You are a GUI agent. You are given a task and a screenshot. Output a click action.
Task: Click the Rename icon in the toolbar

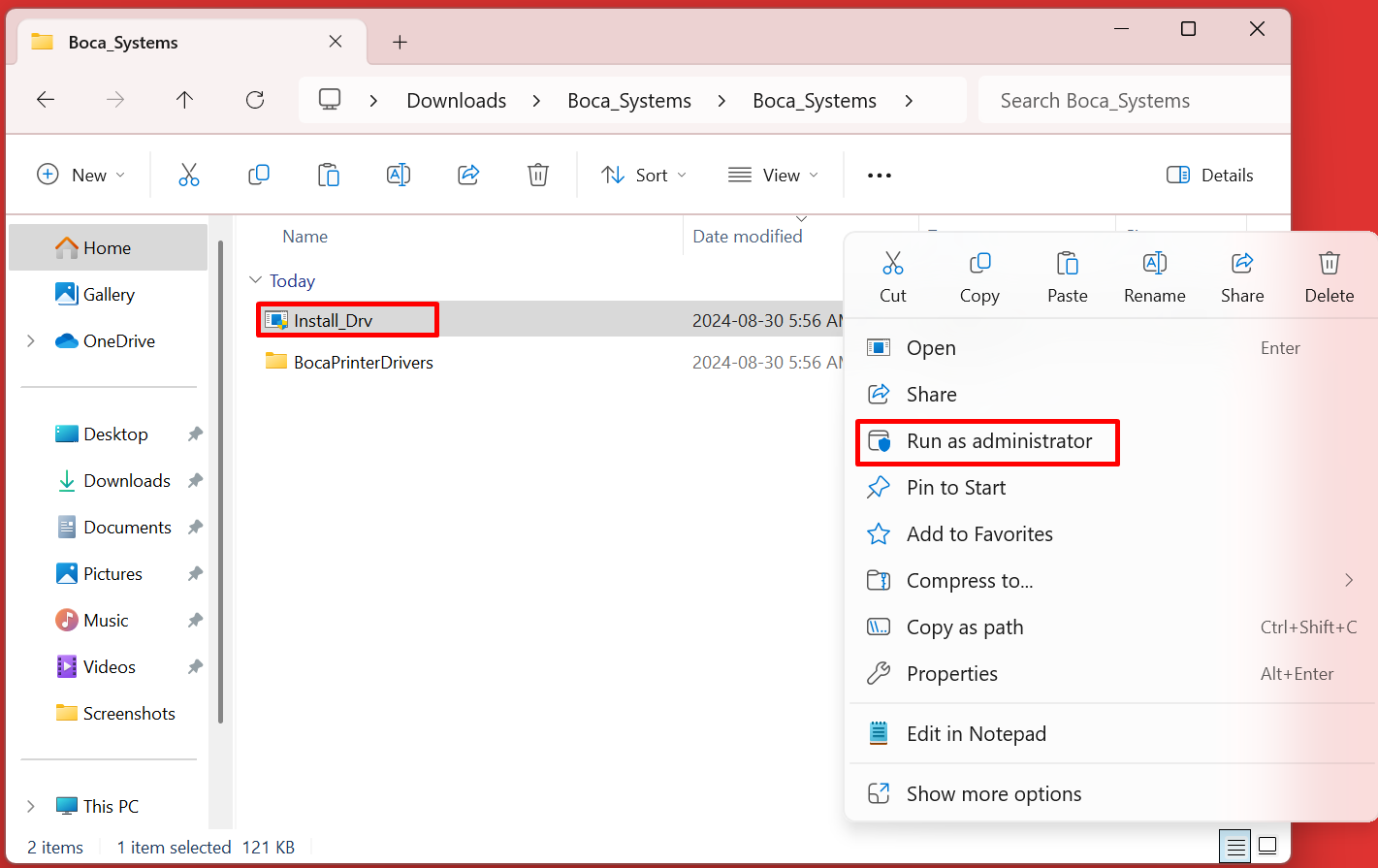tap(399, 176)
